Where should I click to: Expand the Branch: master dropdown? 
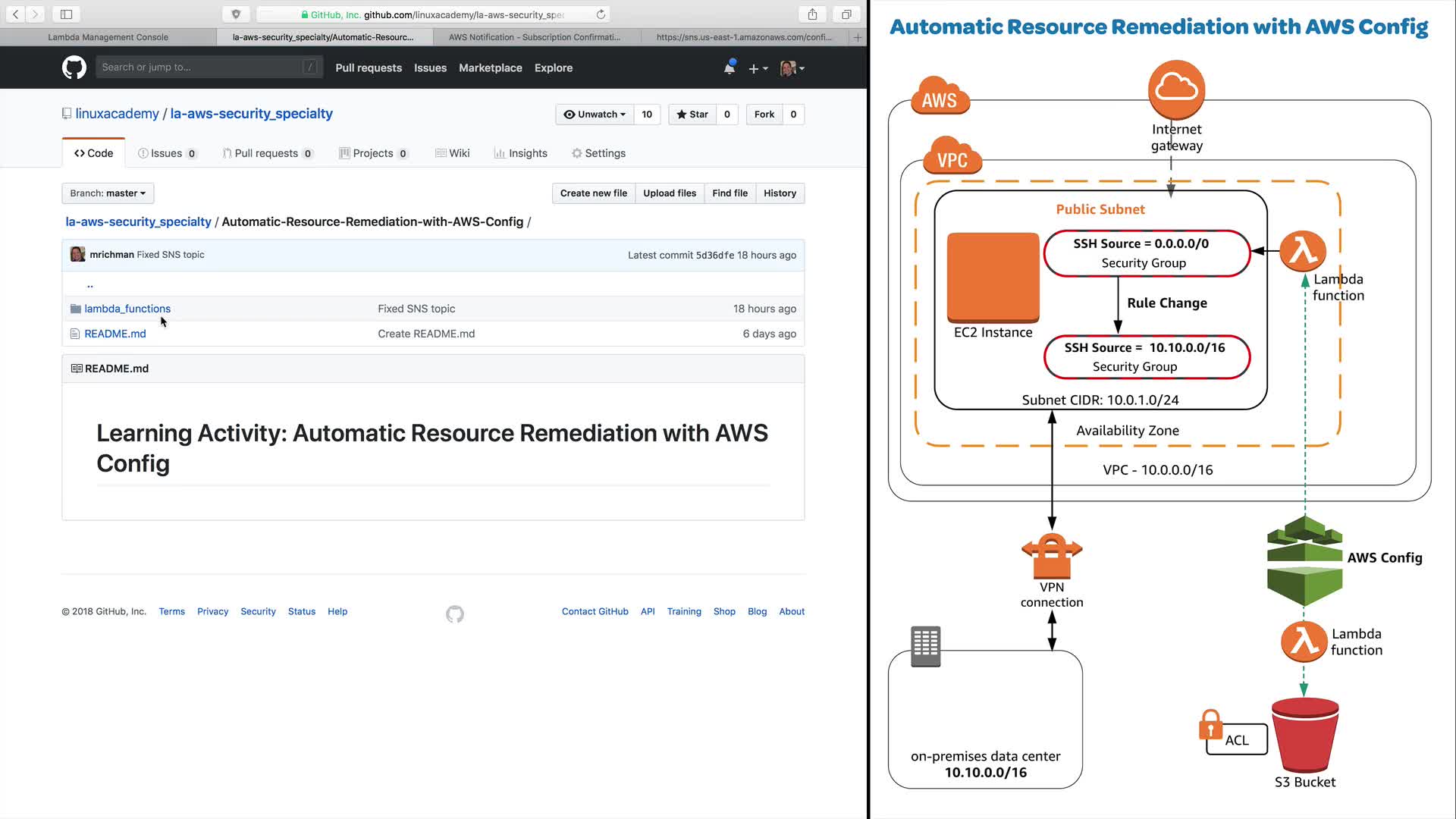coord(108,193)
